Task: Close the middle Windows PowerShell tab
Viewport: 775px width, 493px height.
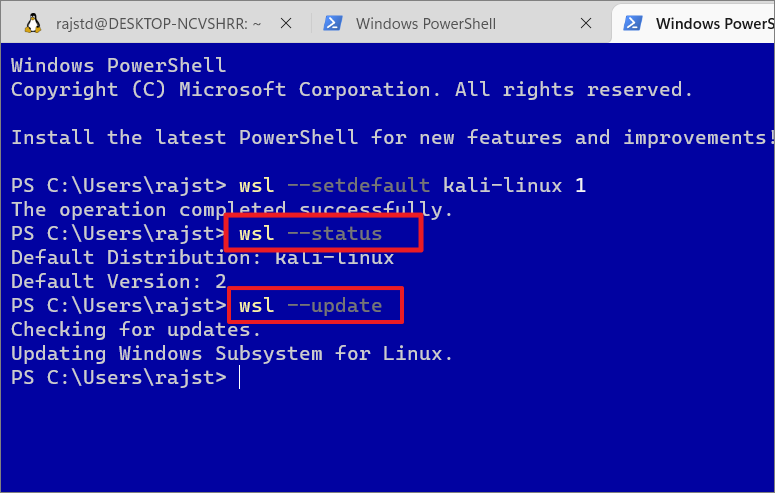Action: pos(586,23)
